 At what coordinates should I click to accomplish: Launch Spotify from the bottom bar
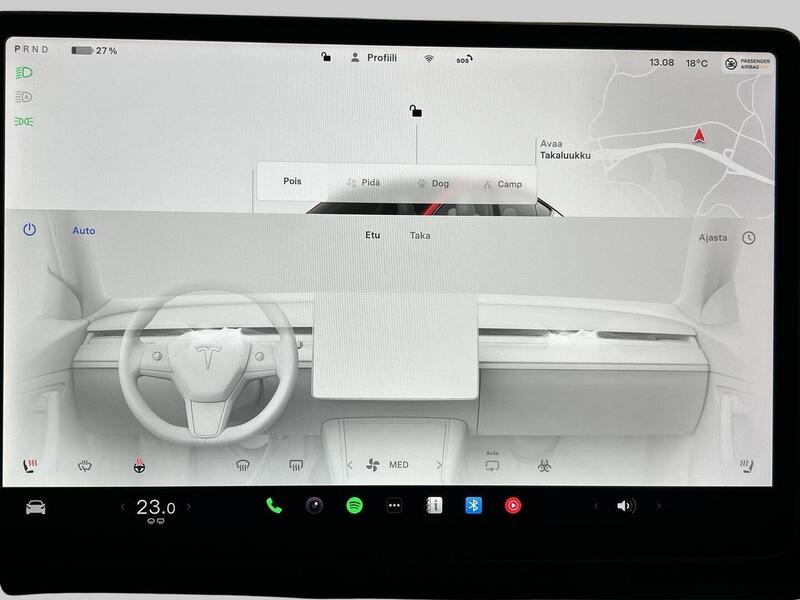point(353,506)
